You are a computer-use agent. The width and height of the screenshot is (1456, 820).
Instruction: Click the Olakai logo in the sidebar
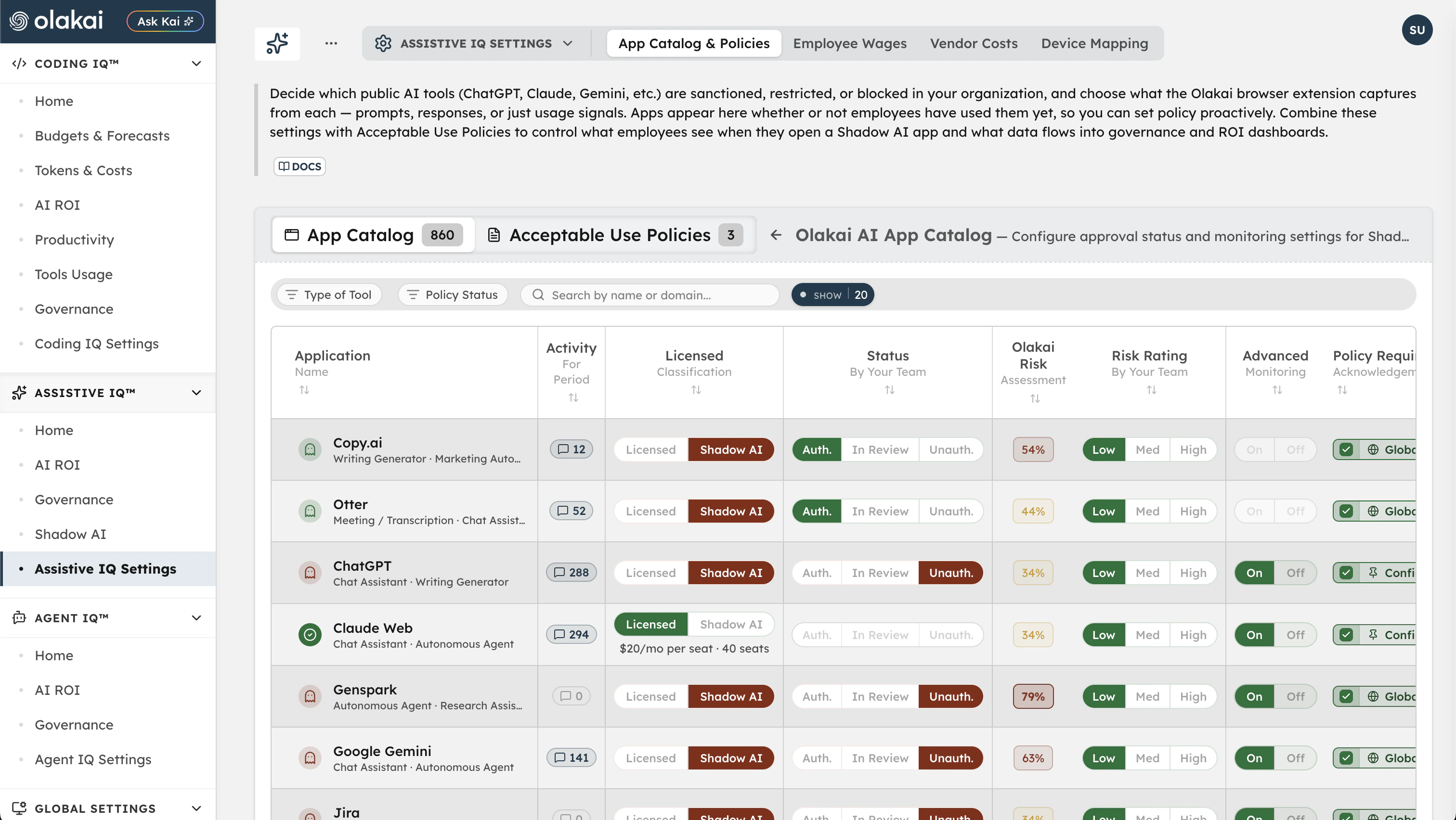pyautogui.click(x=56, y=21)
